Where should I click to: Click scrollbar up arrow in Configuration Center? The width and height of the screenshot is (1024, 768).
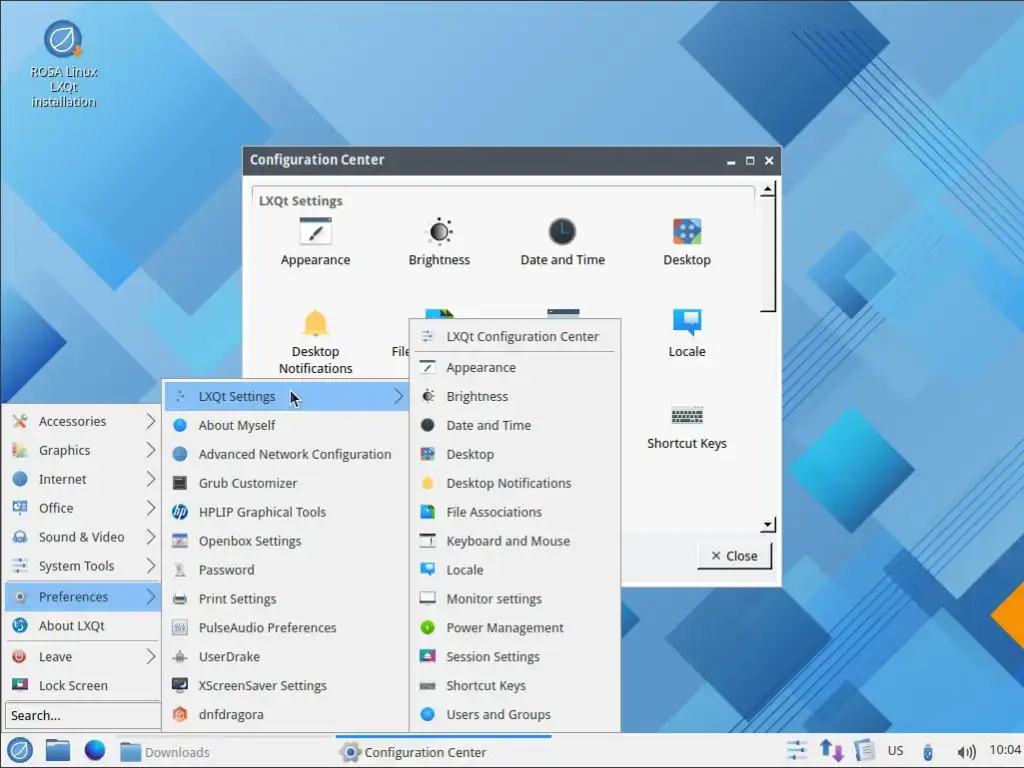768,190
